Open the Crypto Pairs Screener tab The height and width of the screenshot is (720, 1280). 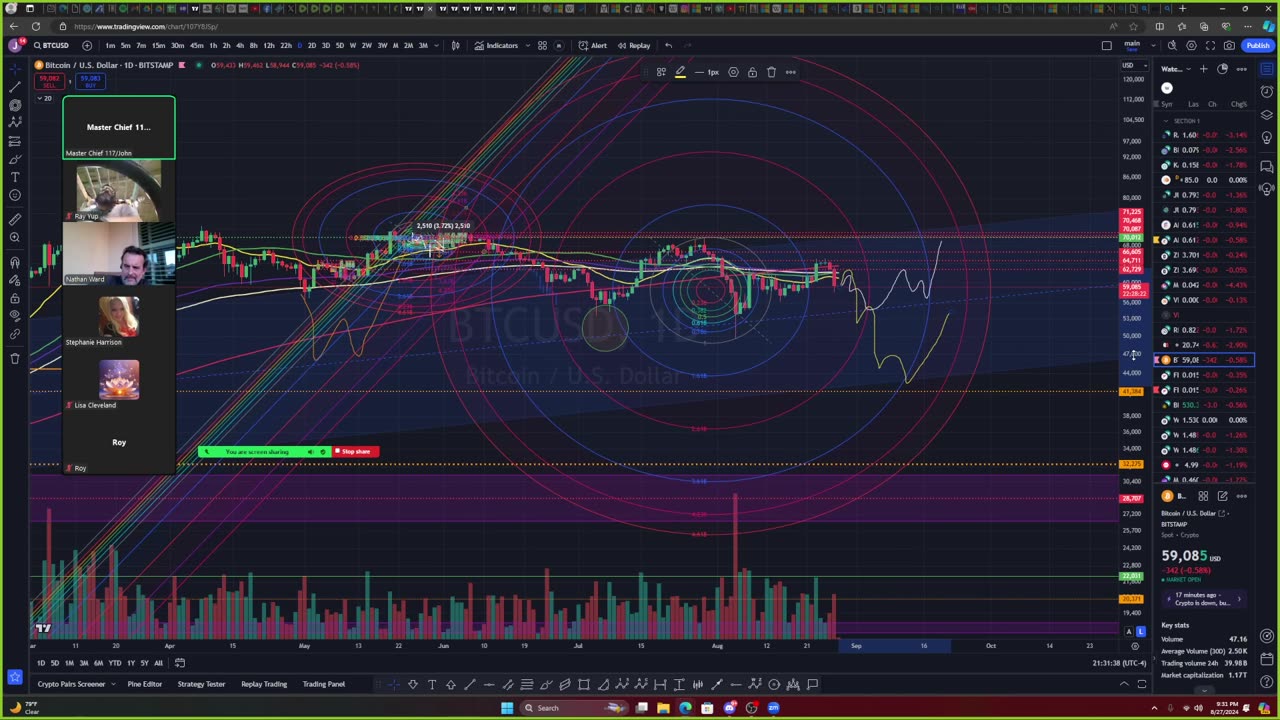coord(71,684)
